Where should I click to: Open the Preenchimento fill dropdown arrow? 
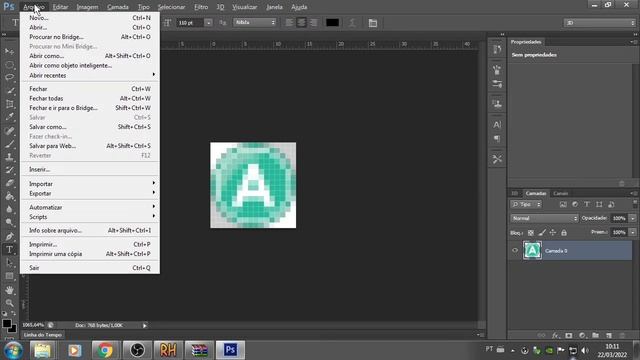tap(632, 232)
